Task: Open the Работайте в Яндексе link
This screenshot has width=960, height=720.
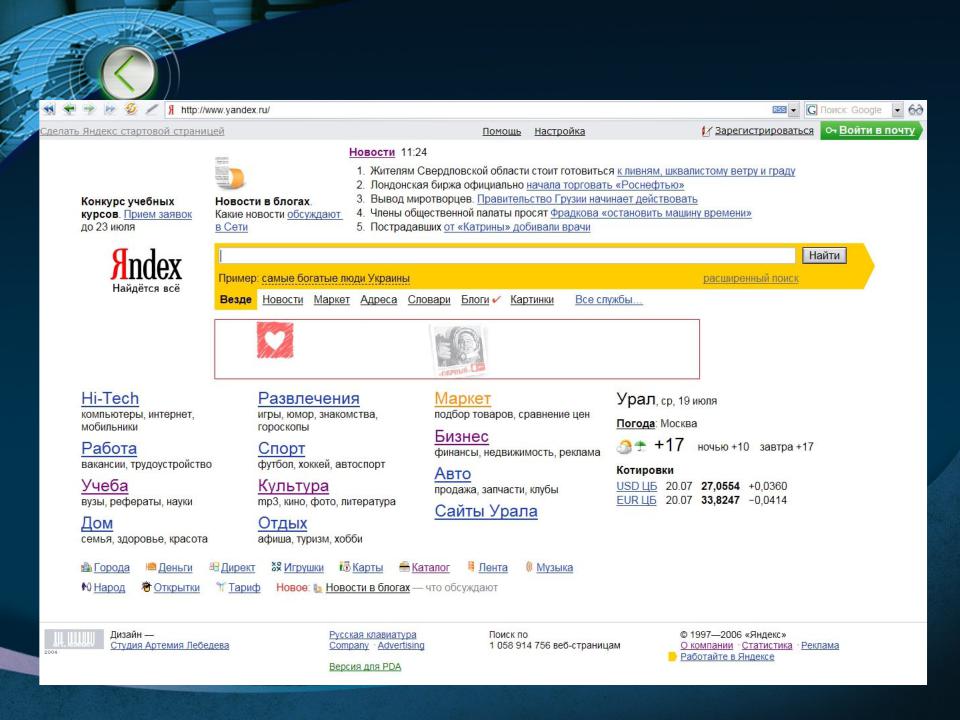Action: (727, 656)
